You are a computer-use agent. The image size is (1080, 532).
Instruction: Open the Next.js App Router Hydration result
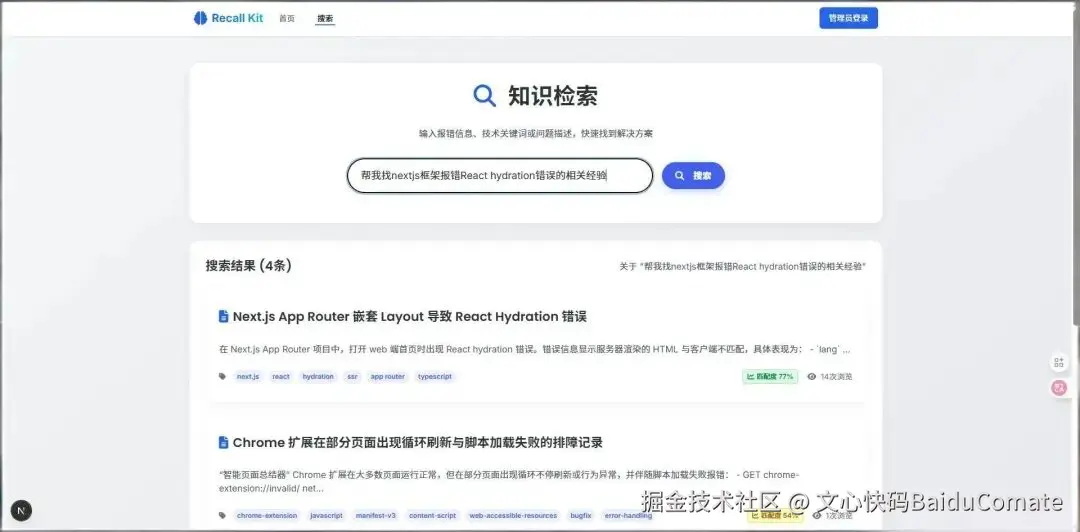410,316
